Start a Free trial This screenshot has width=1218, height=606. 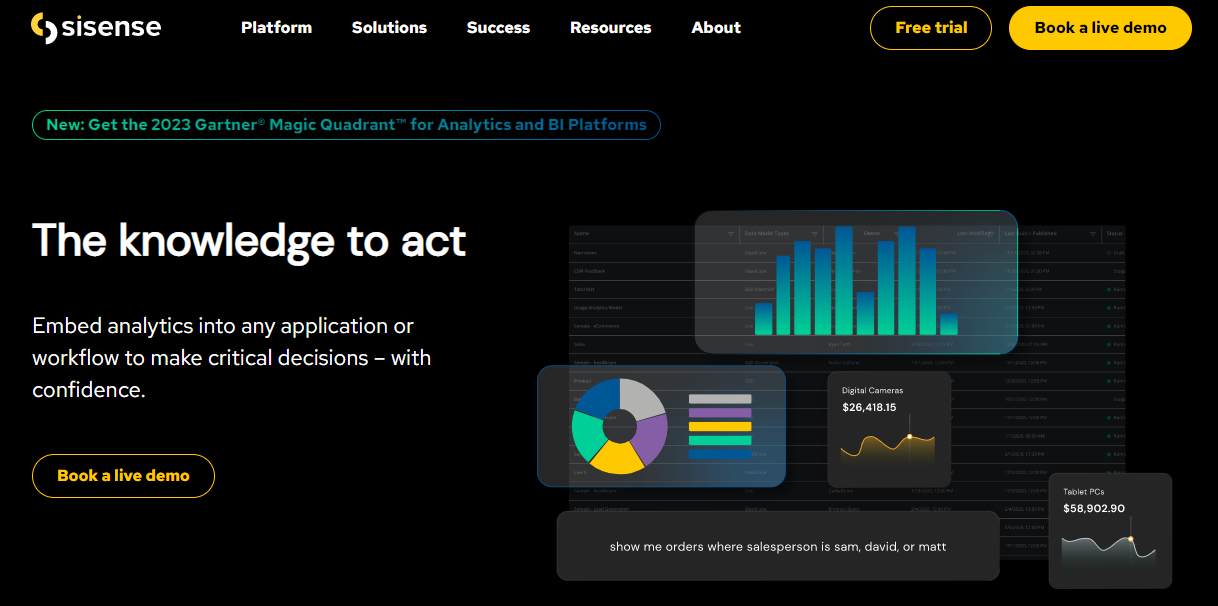click(931, 28)
